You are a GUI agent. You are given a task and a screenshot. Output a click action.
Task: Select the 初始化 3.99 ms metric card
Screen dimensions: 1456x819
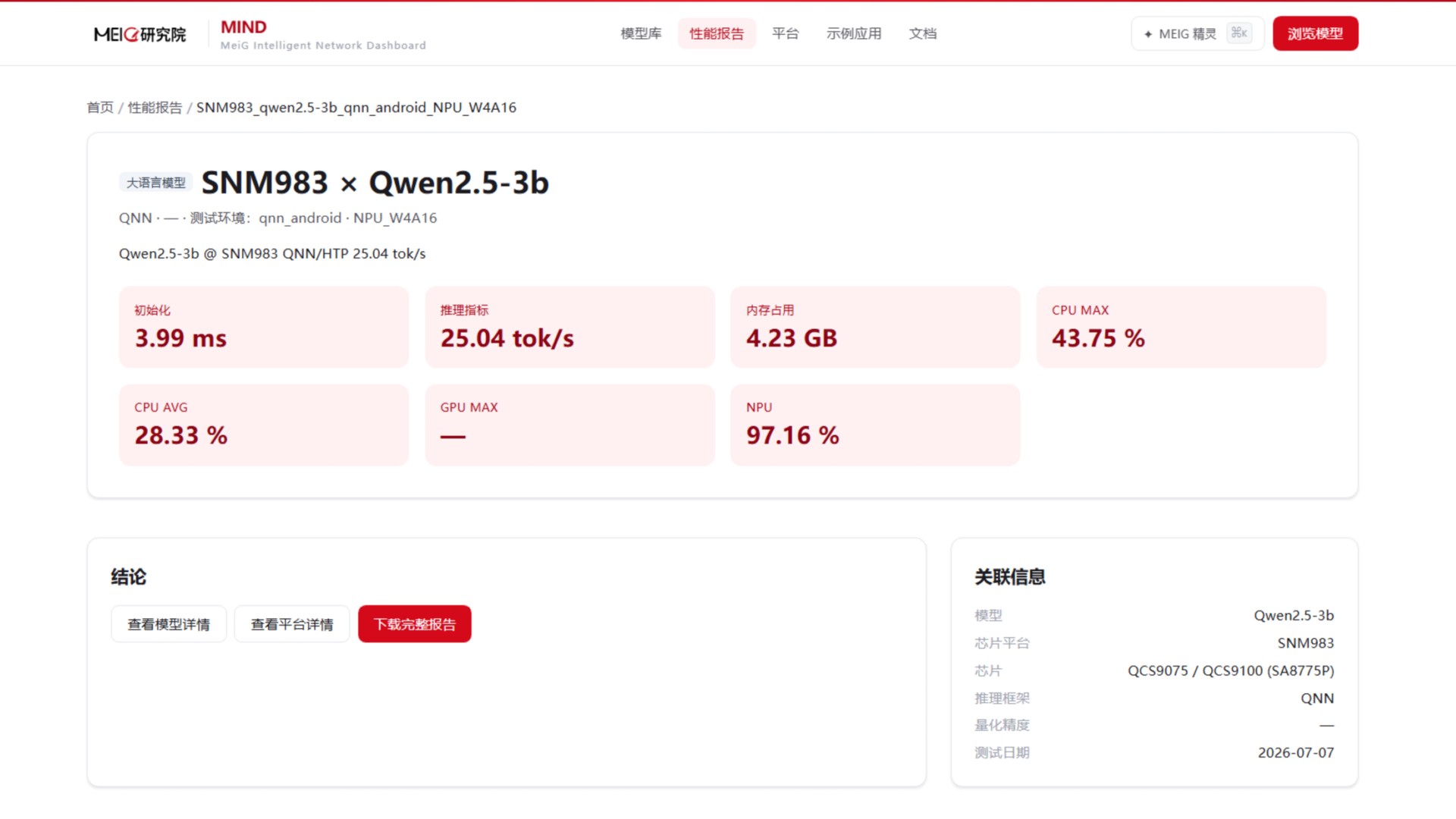point(264,327)
